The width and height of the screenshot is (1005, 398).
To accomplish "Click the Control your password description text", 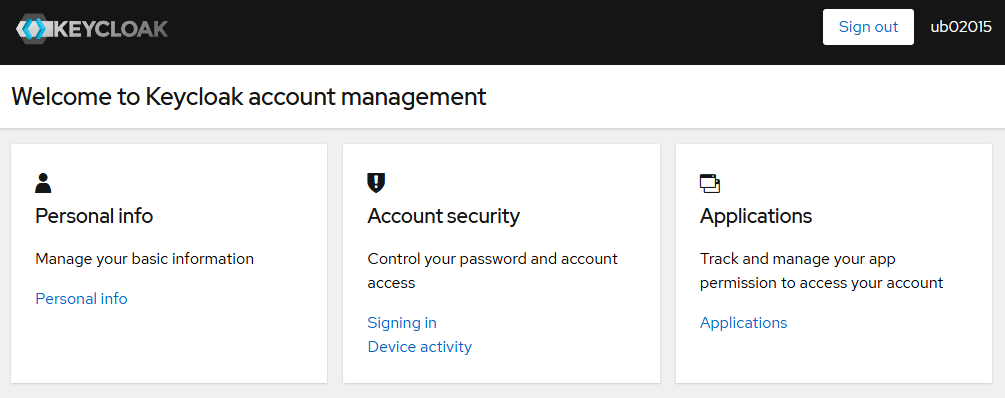I will (x=492, y=270).
